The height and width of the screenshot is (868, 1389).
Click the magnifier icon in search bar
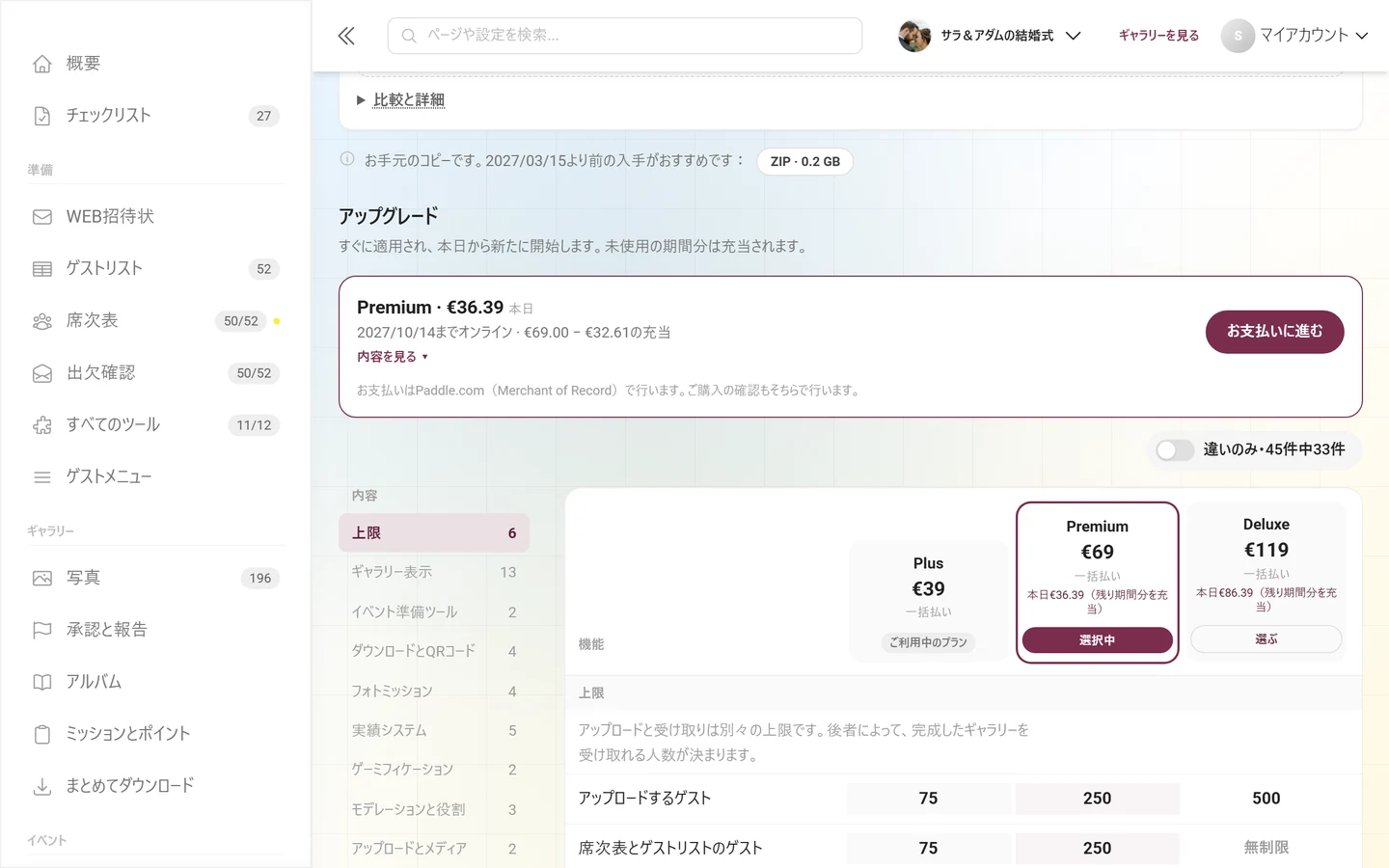click(x=409, y=36)
